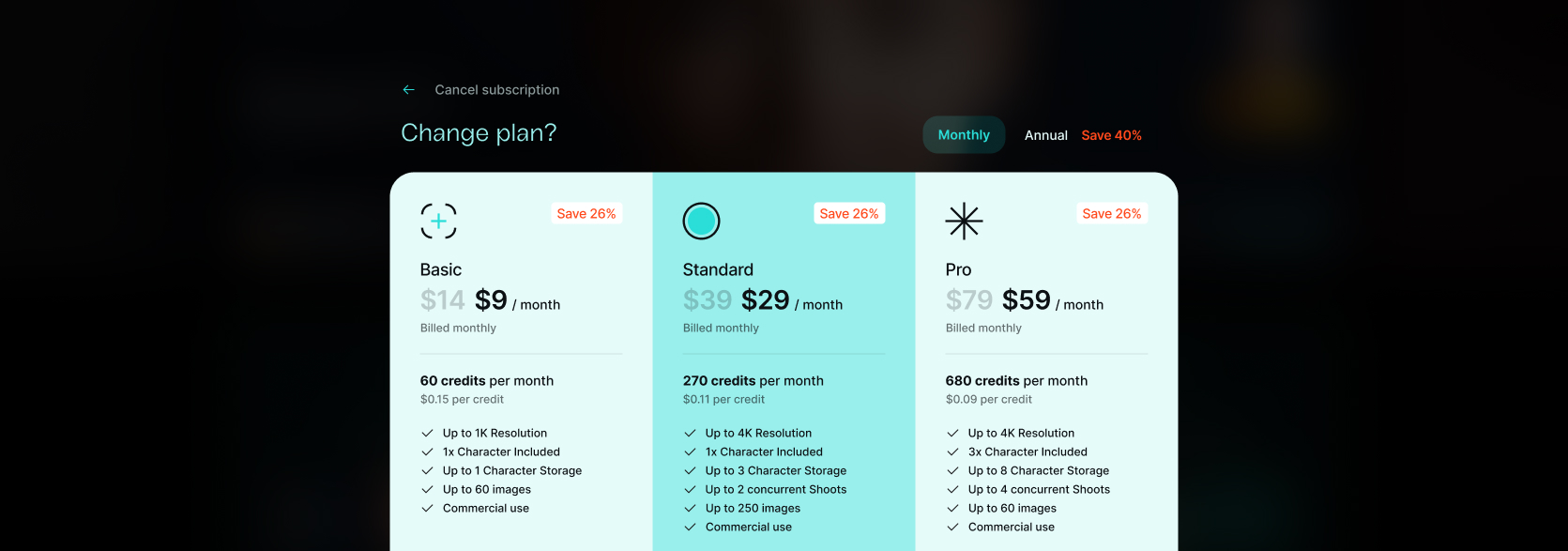Click checkmark beside Up to 8 Character Storage
1568x551 pixels.
[x=952, y=470]
